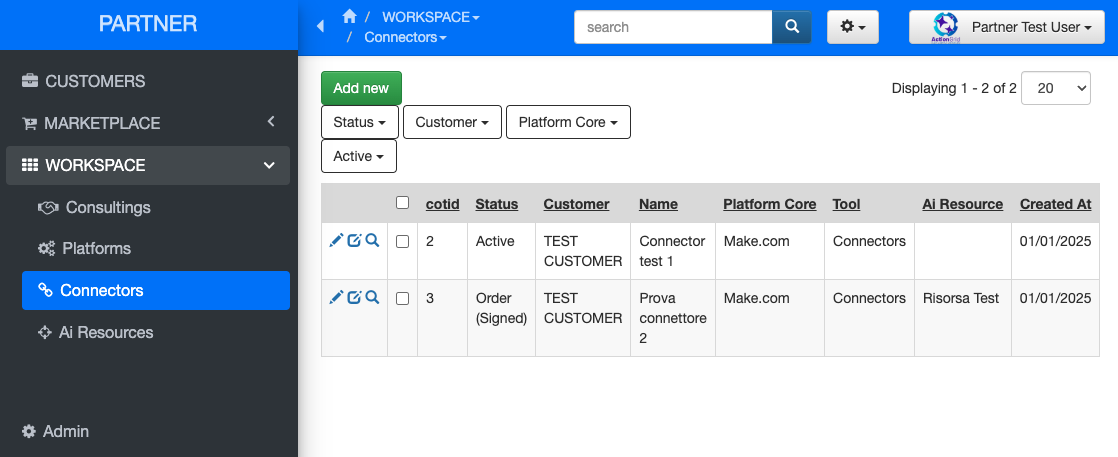Open the Customer filter dropdown

[x=452, y=122]
